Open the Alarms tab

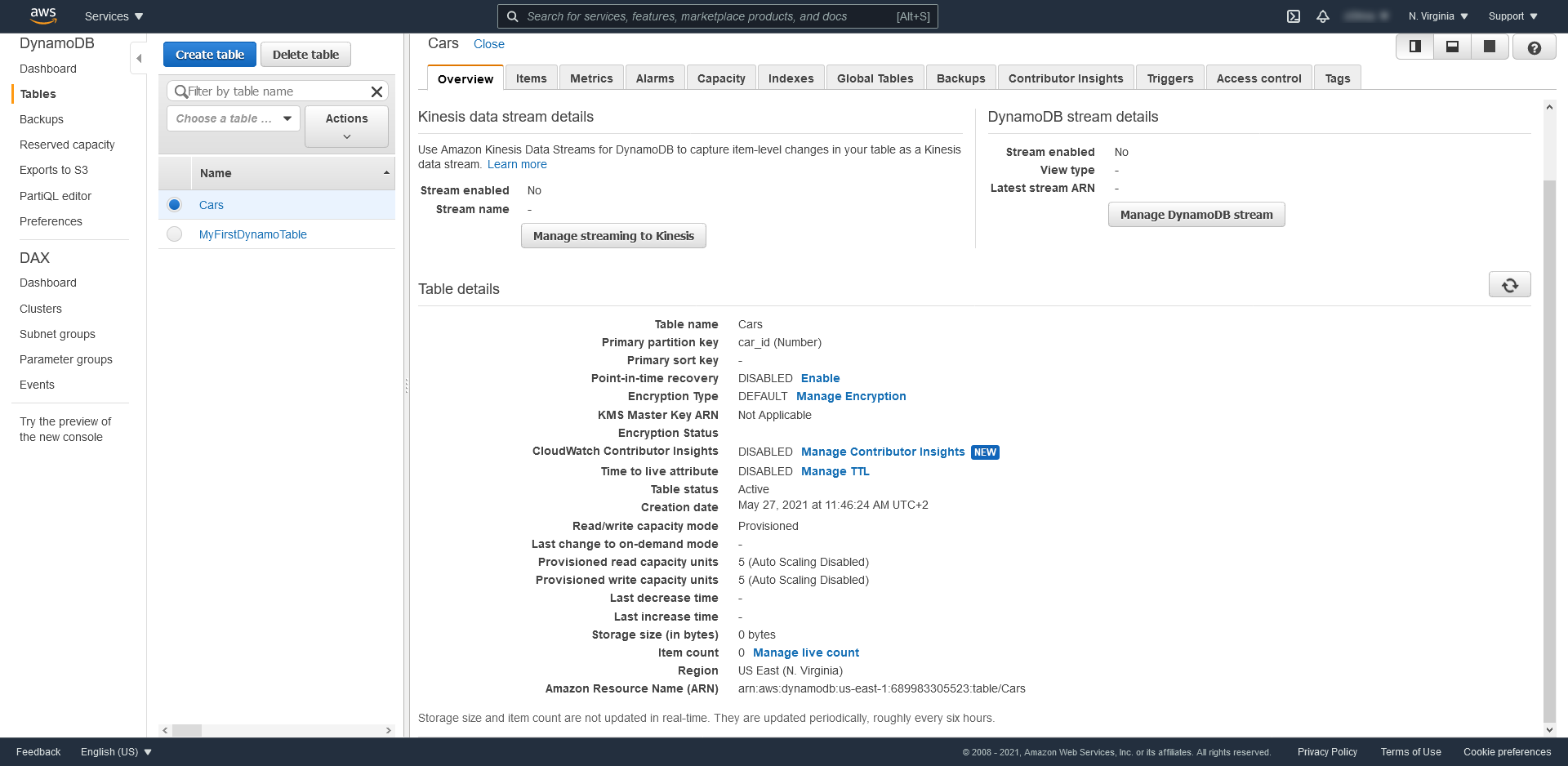click(x=655, y=78)
